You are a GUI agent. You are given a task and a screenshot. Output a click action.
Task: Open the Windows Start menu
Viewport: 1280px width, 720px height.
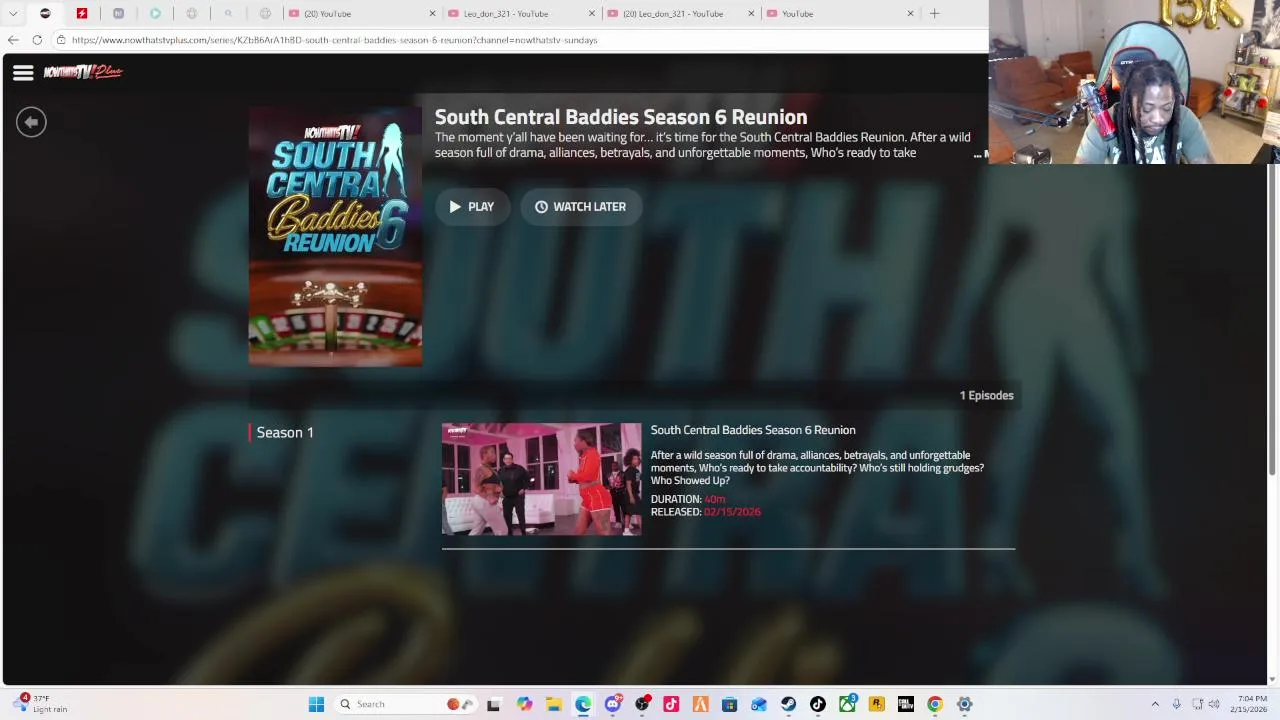click(316, 704)
